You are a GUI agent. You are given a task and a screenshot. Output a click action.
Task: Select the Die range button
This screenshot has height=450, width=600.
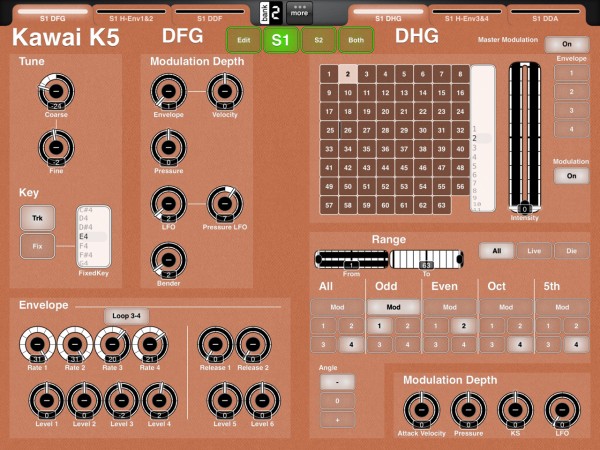click(x=571, y=251)
